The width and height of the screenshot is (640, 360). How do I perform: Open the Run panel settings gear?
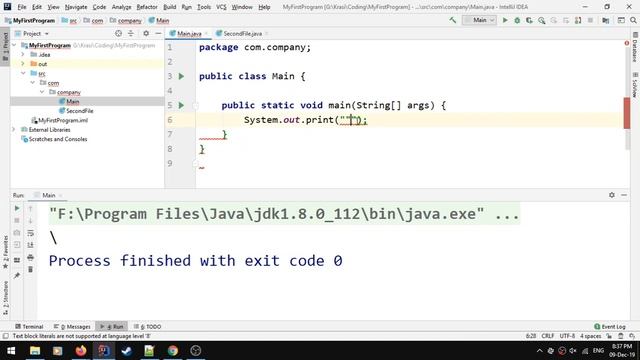[x=611, y=195]
